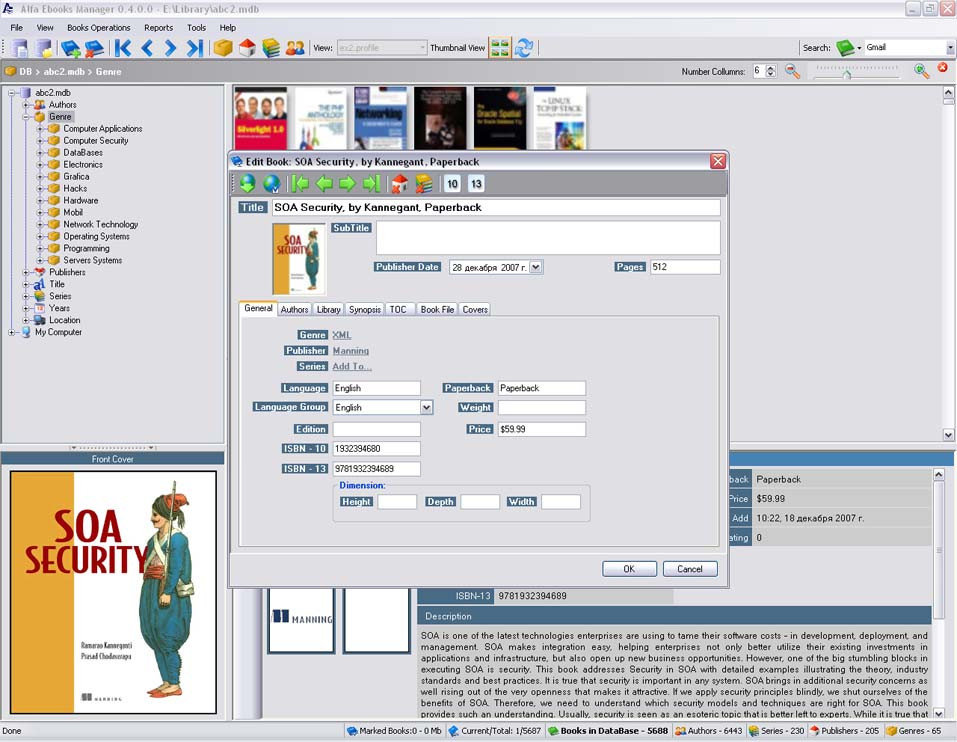Select the Silverlight 1.0 book thumbnail
This screenshot has width=957, height=742.
pyautogui.click(x=261, y=118)
